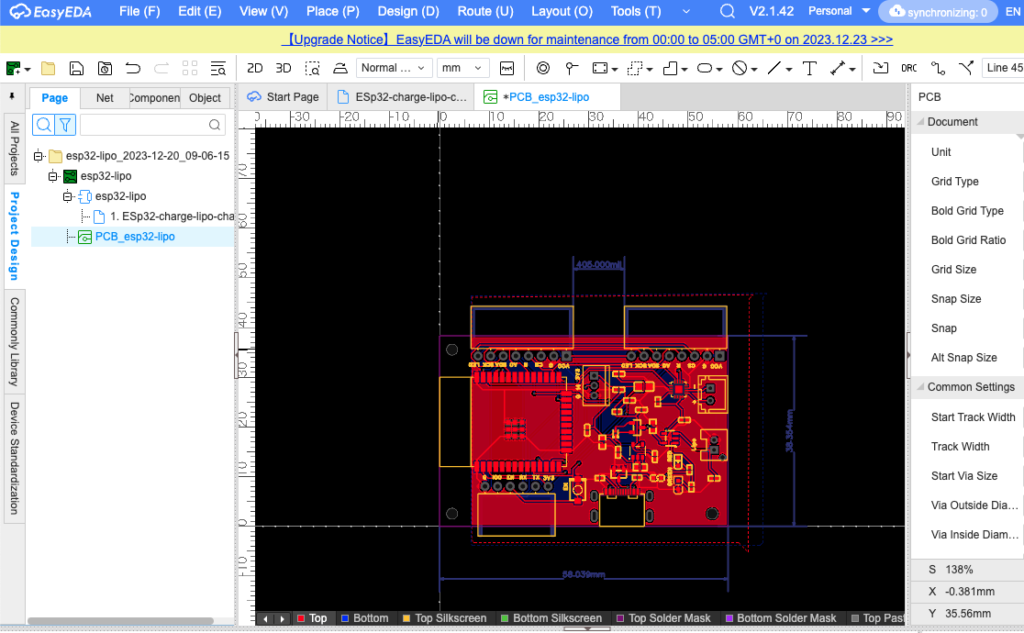The width and height of the screenshot is (1024, 633).
Task: Toggle the filter button in the tree search
Action: 65,124
